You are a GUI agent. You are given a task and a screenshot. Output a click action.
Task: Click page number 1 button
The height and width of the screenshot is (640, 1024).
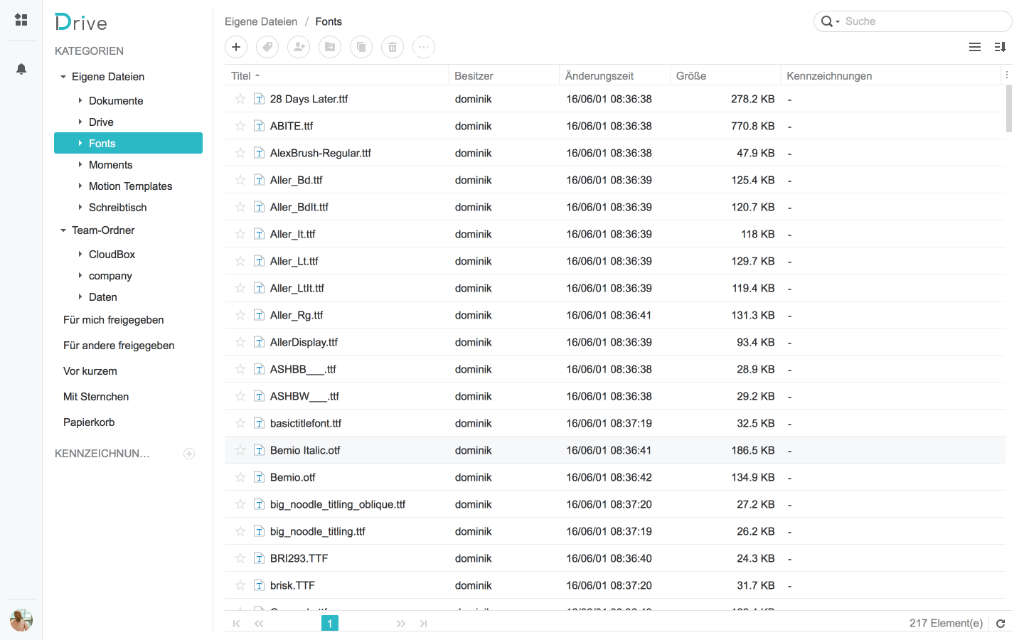pyautogui.click(x=330, y=624)
